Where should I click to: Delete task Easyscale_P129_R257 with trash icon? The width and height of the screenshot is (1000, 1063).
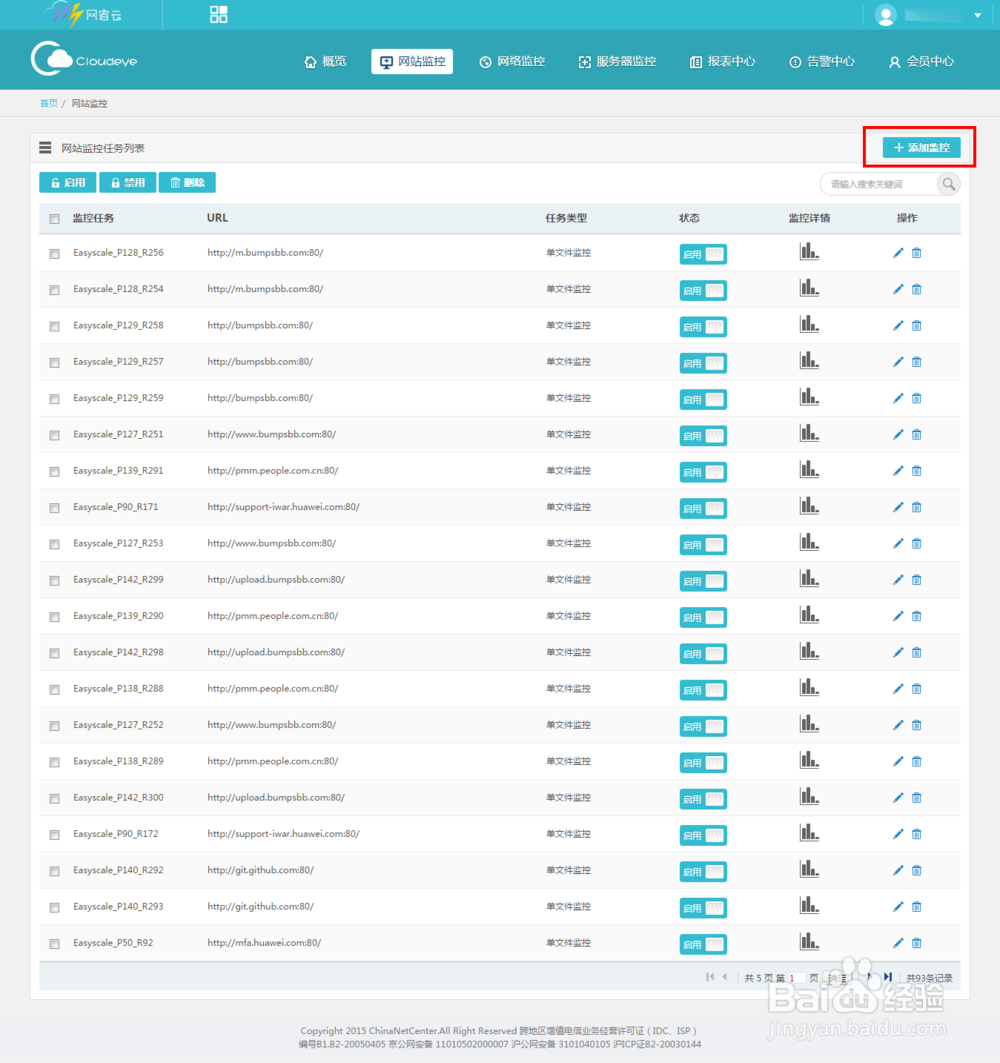(x=917, y=362)
